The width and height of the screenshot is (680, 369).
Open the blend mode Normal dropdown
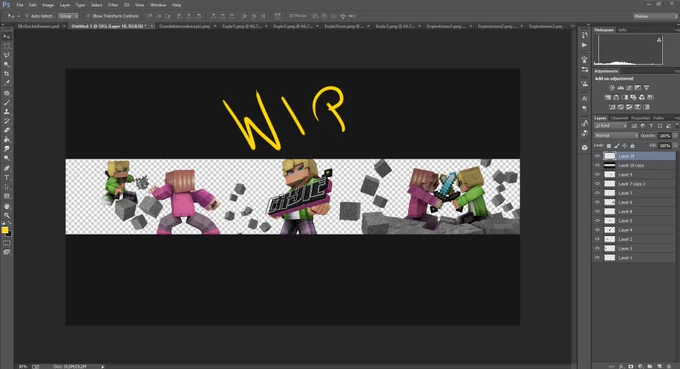(x=616, y=136)
